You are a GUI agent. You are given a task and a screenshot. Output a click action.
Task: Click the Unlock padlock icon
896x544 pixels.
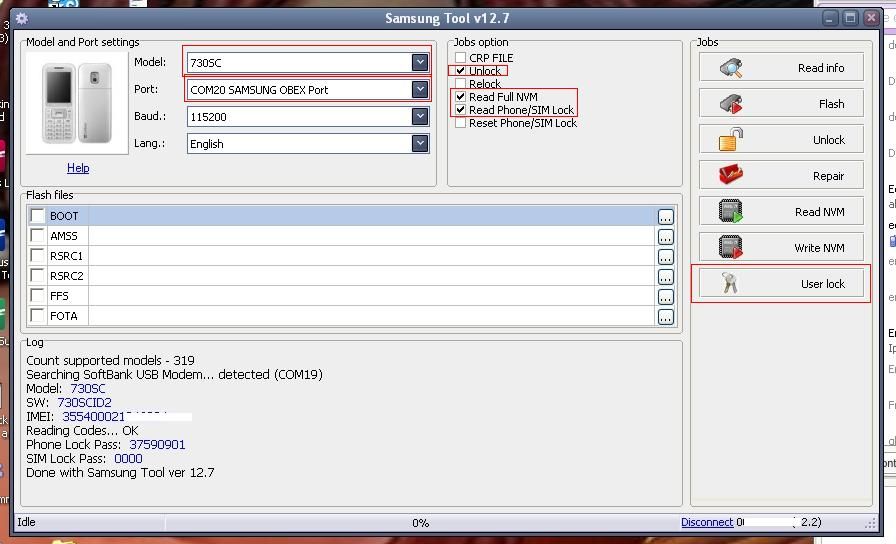click(731, 140)
